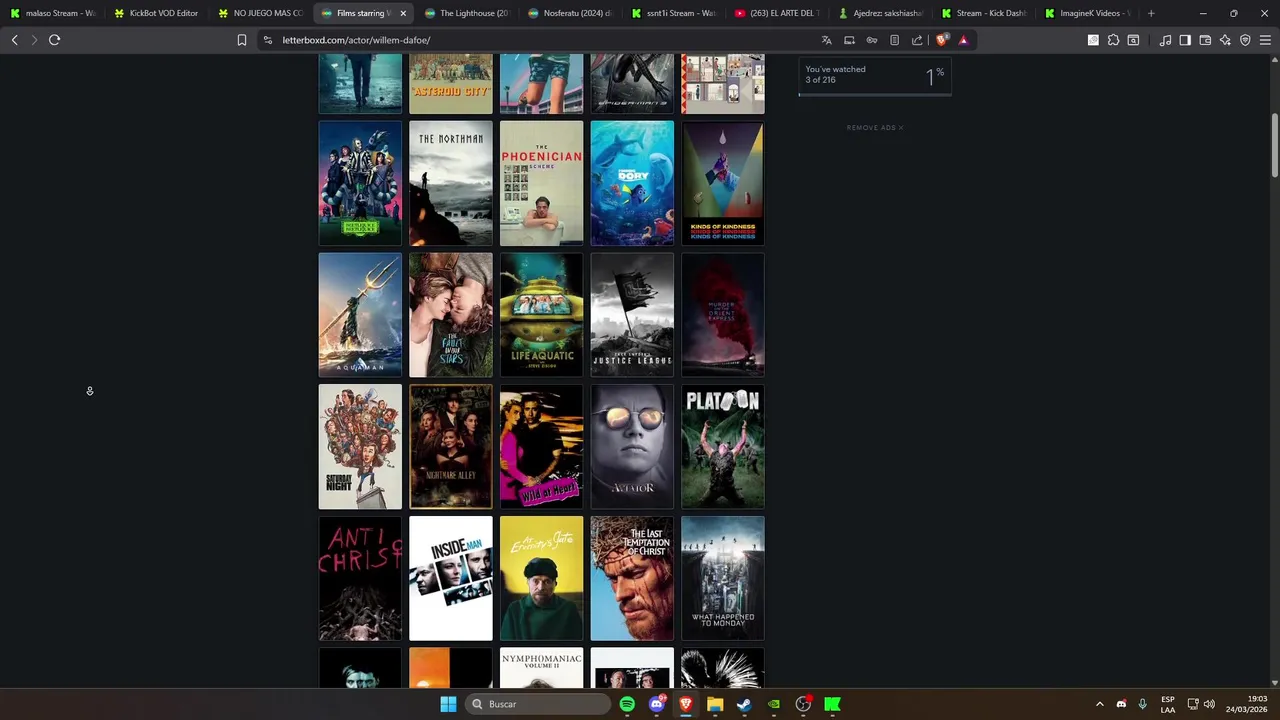This screenshot has height=720, width=1280.
Task: Open The Life Aquatic poster
Action: (541, 315)
